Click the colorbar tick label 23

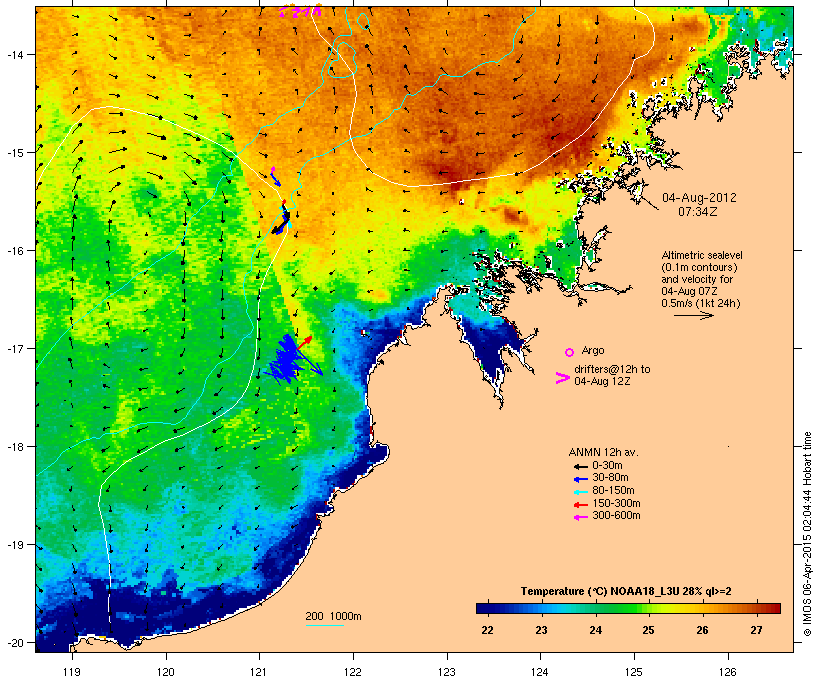point(541,630)
